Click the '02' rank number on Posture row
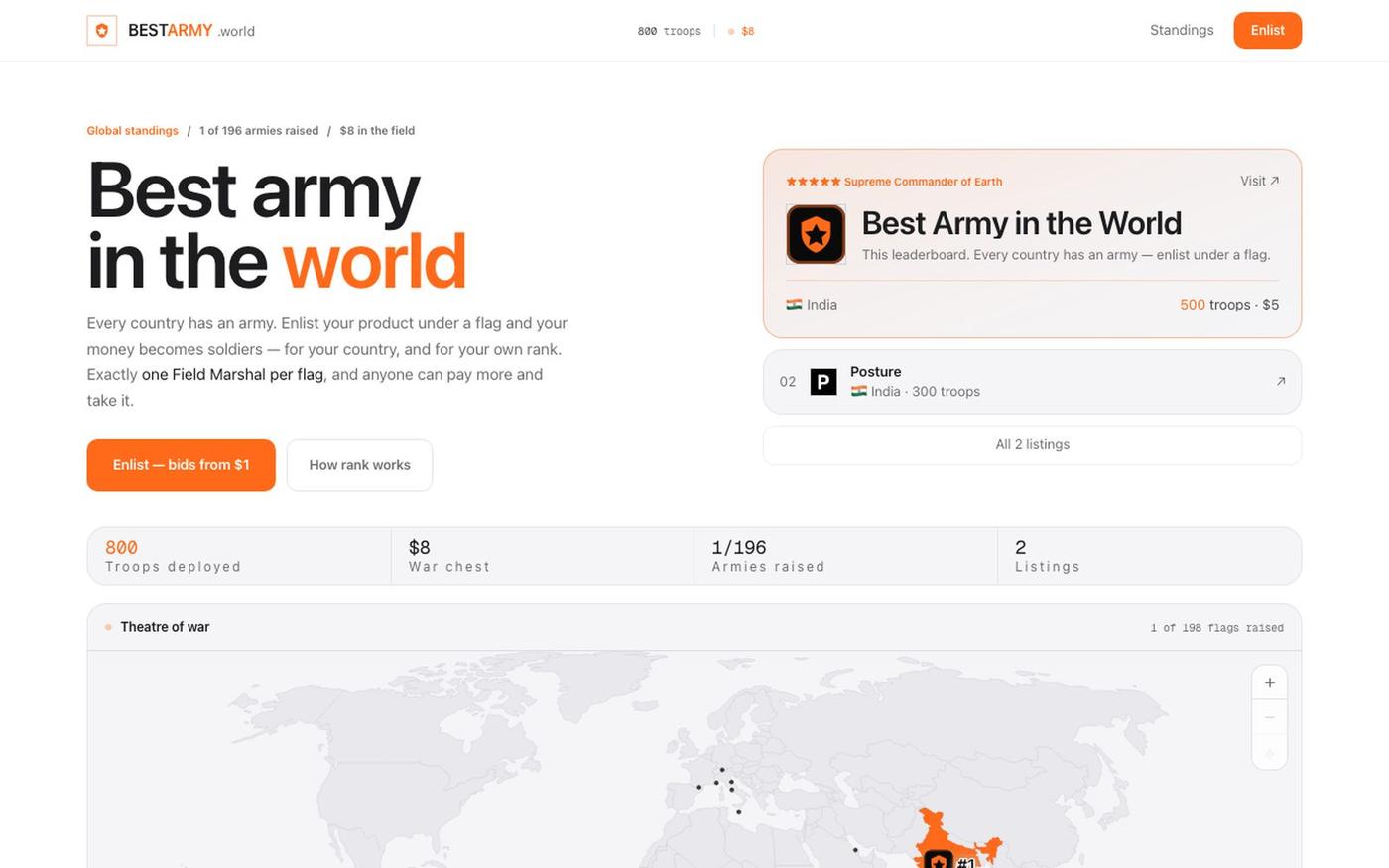 [x=788, y=382]
